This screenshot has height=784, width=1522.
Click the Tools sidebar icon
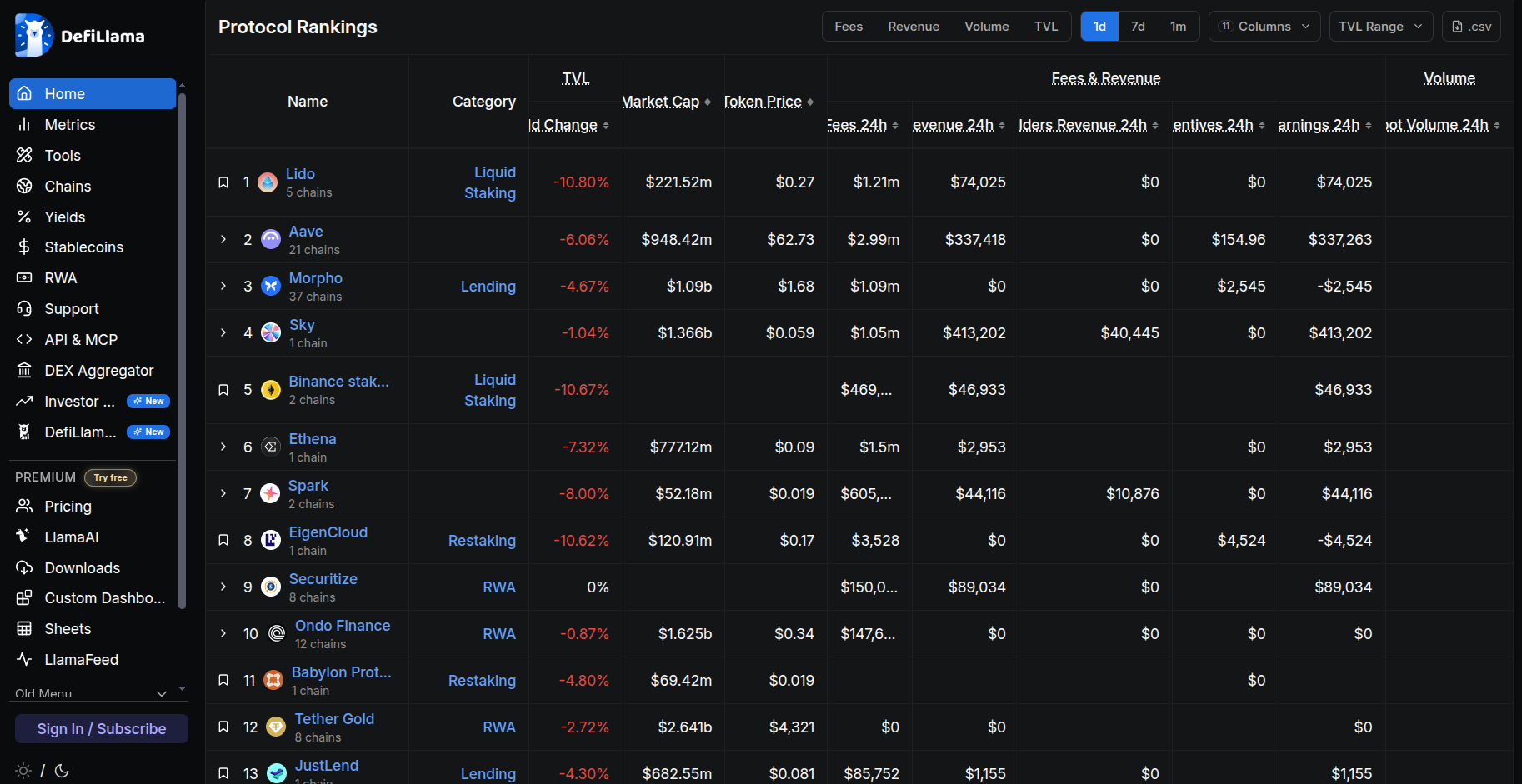[x=24, y=156]
